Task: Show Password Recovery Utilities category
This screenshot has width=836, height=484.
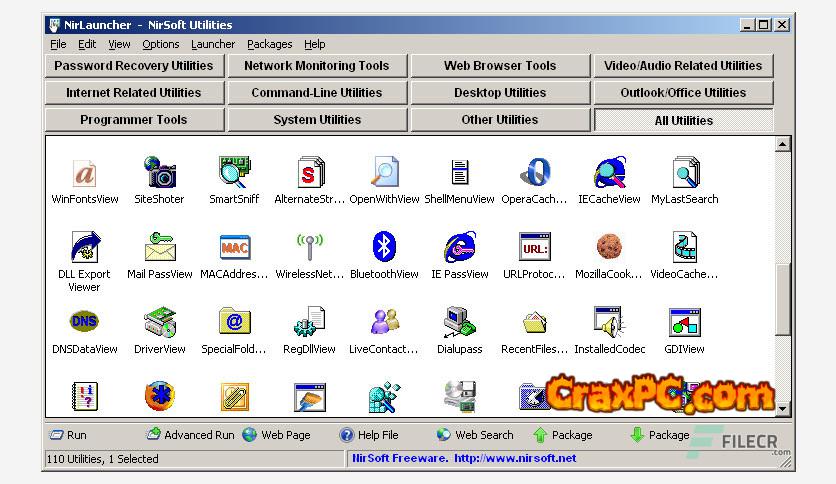Action: point(134,66)
